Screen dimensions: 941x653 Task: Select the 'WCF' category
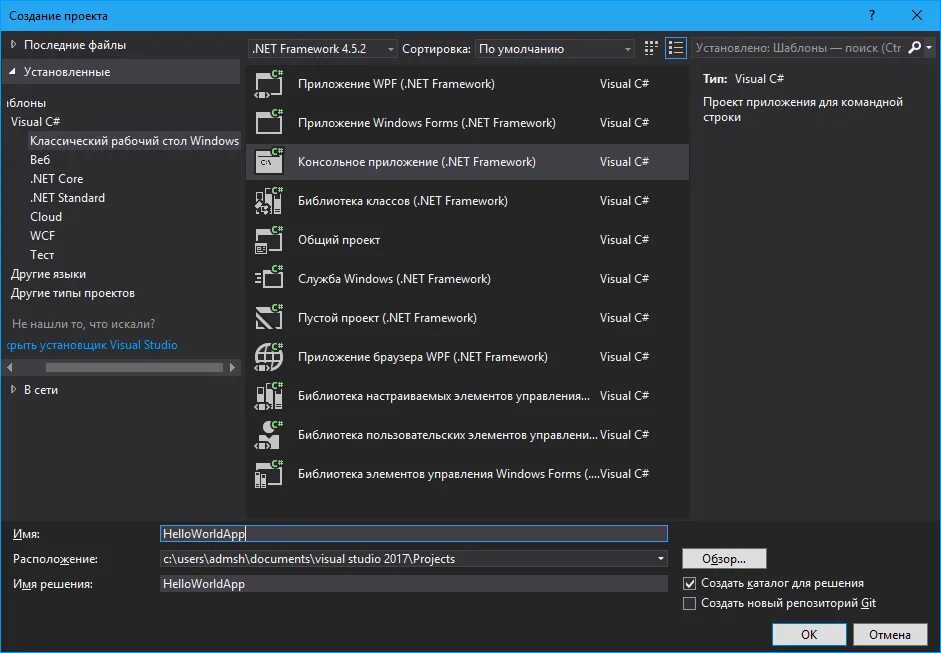click(43, 236)
